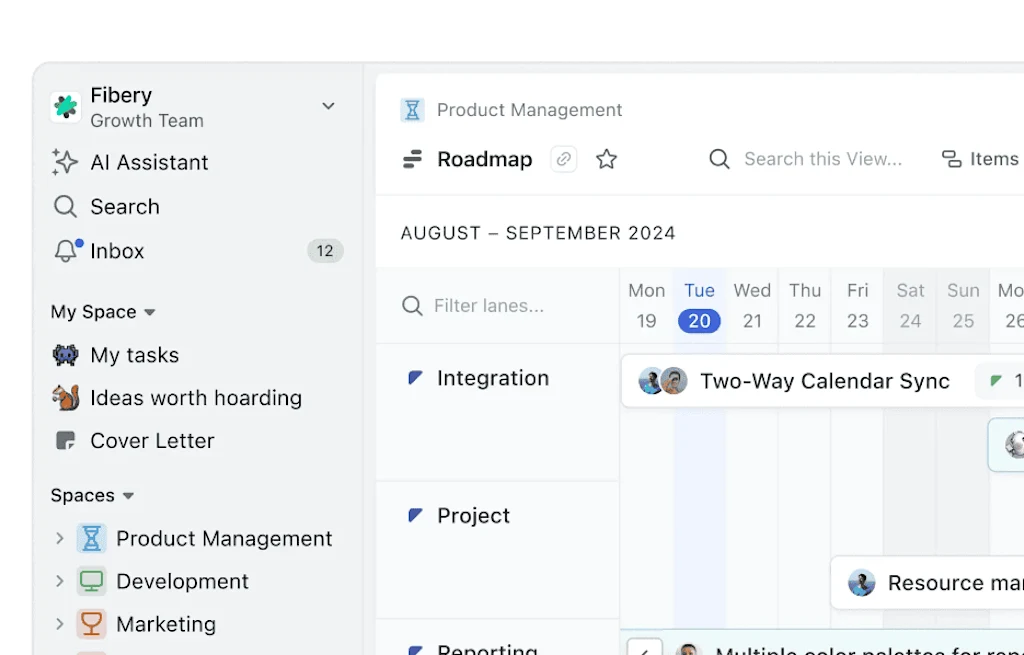Click the avatars on Two-Way Calendar Sync
The height and width of the screenshot is (655, 1024).
click(662, 381)
